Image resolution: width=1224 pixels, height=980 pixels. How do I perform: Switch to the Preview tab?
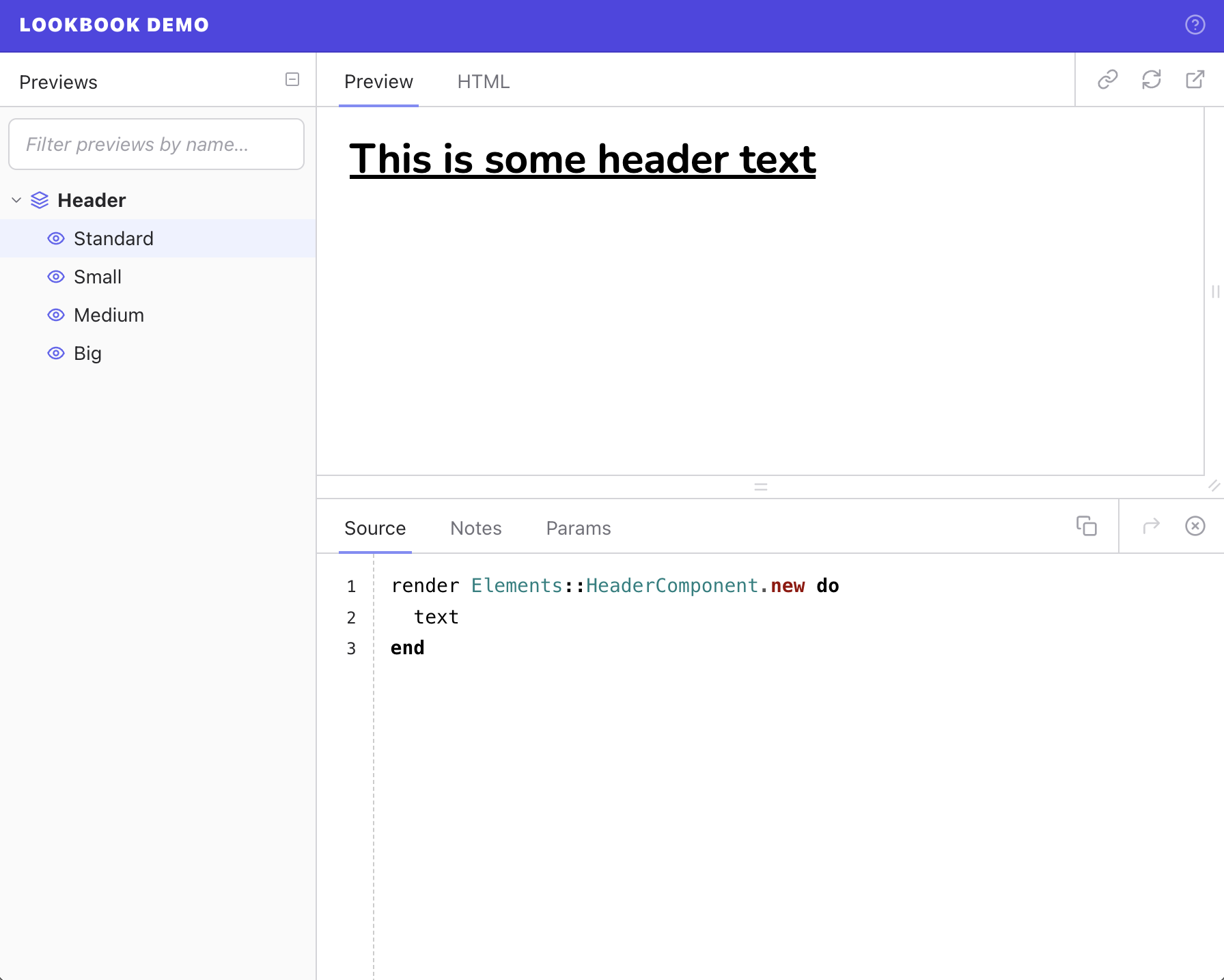(378, 82)
